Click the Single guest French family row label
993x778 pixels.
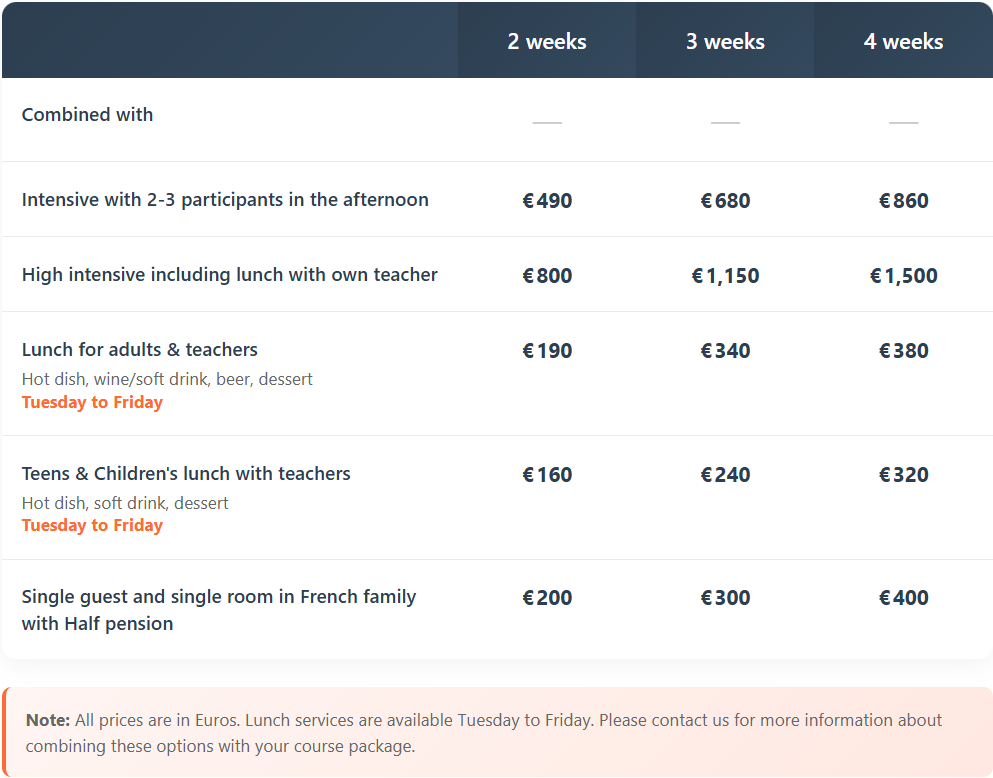tap(219, 610)
